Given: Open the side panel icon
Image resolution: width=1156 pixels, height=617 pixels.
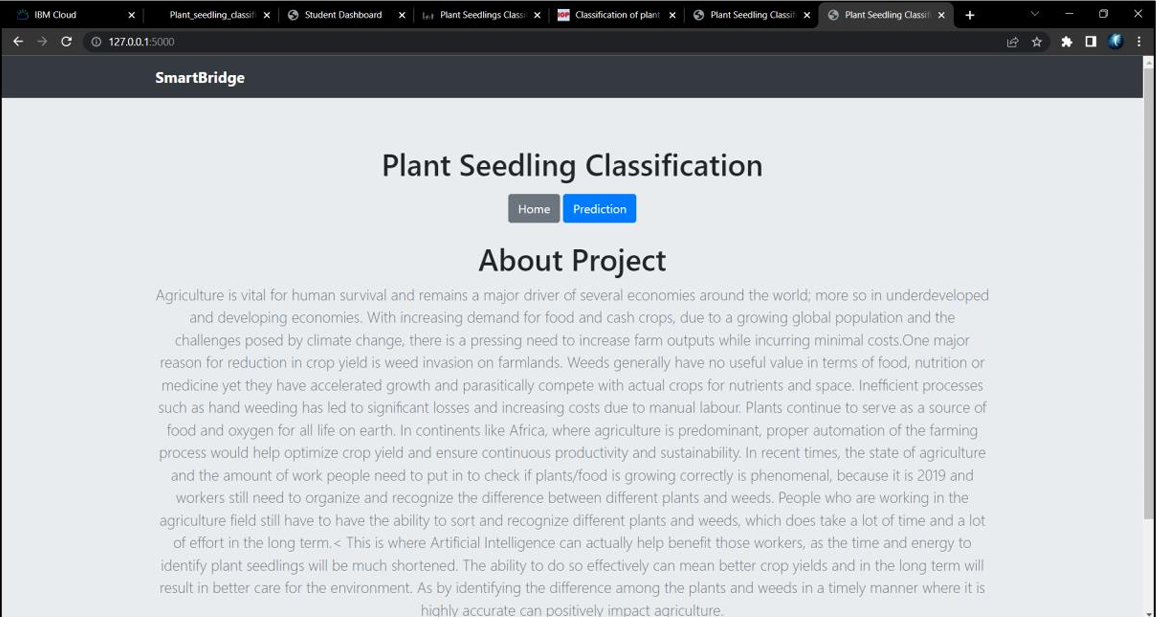Looking at the screenshot, I should coord(1090,42).
